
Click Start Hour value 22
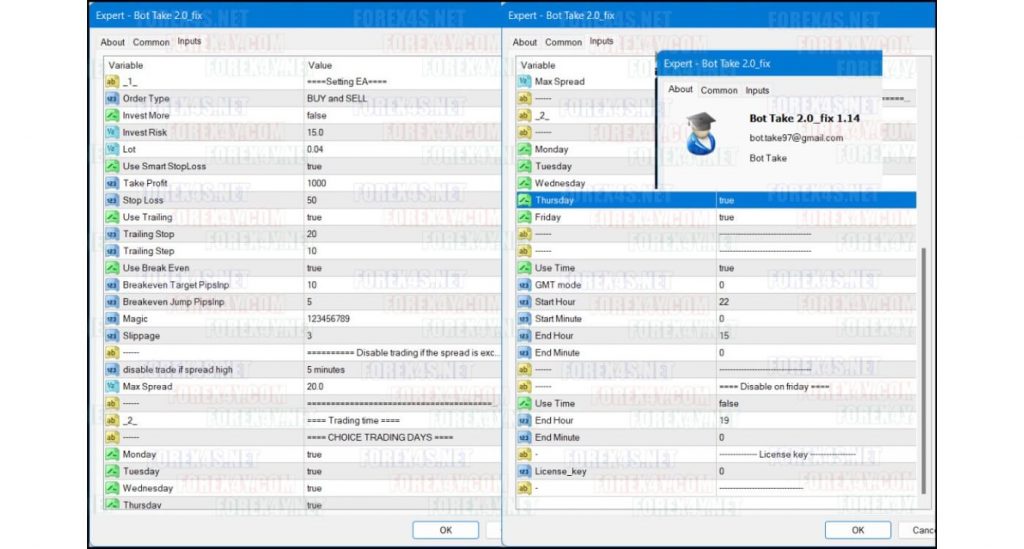[x=724, y=302]
